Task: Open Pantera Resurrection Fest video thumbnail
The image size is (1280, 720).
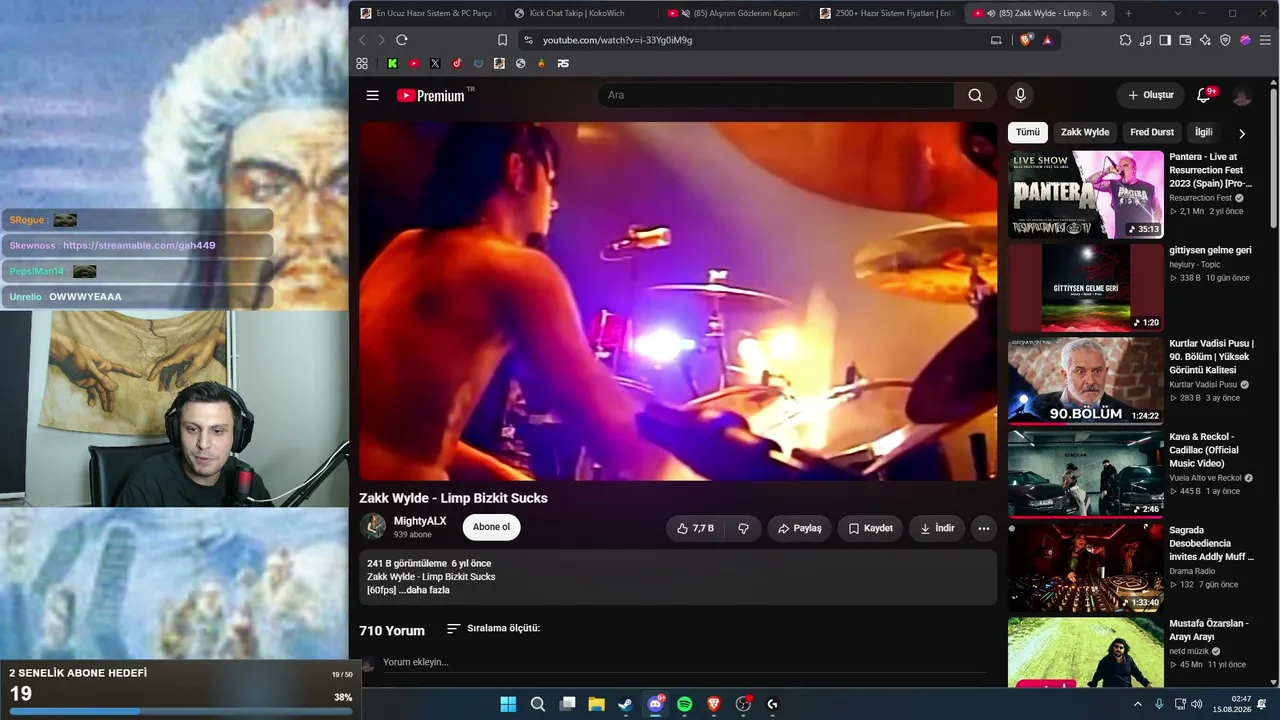Action: (x=1086, y=195)
